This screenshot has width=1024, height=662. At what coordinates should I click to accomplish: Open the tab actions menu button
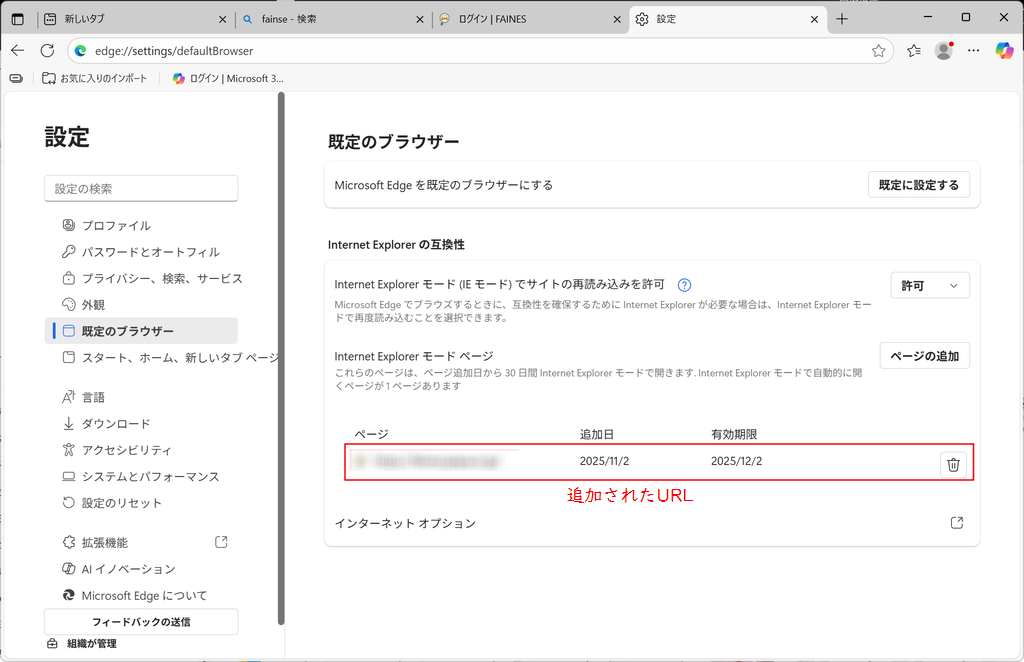pyautogui.click(x=17, y=19)
